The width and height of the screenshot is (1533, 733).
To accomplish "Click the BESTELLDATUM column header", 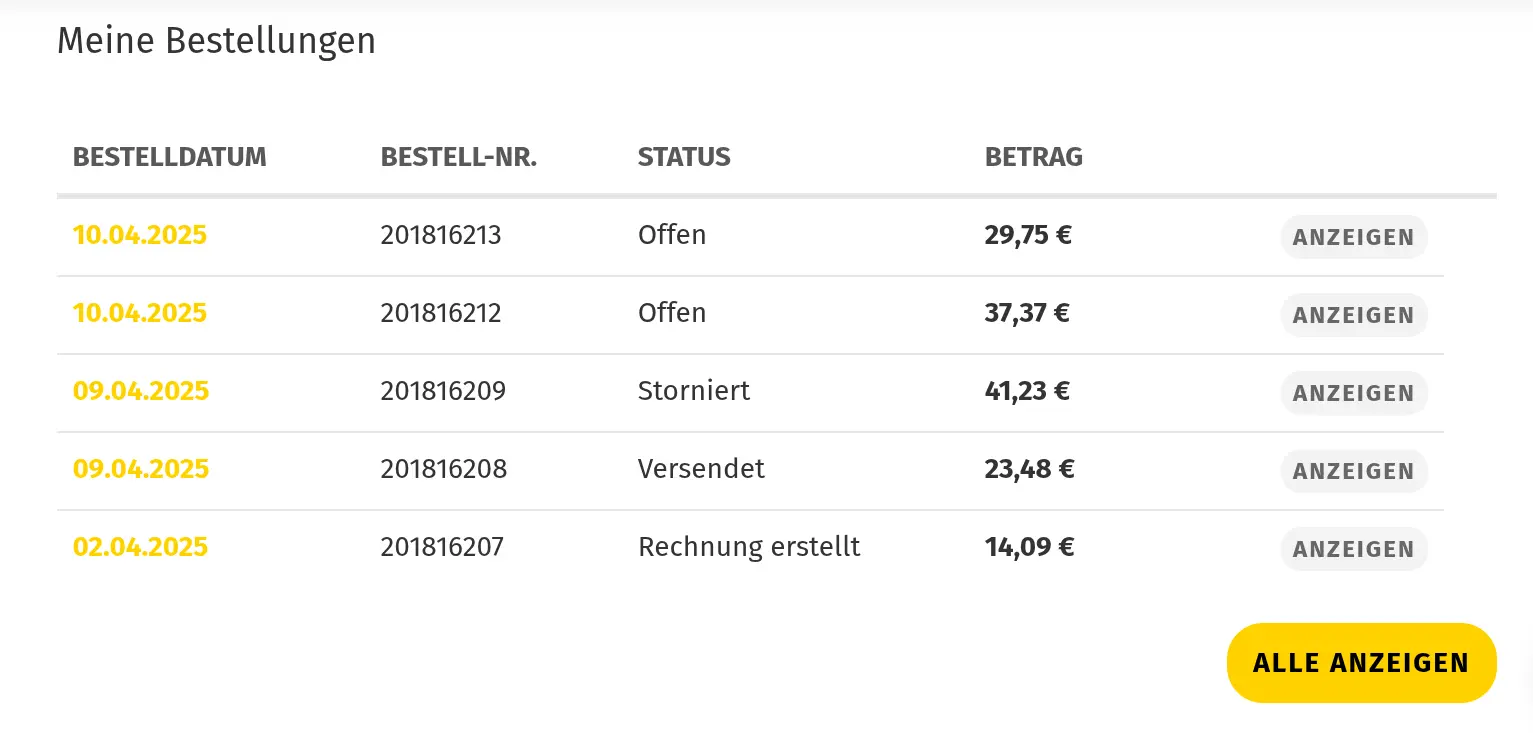I will [170, 157].
